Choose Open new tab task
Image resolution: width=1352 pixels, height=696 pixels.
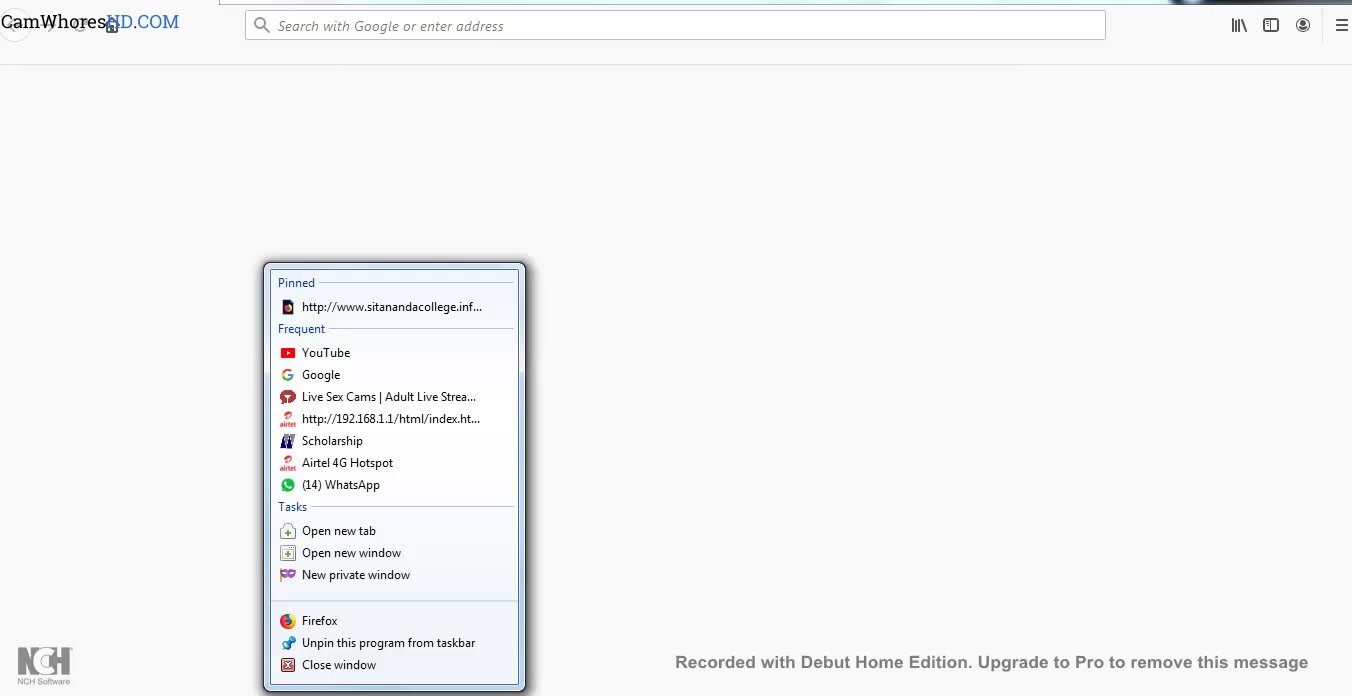(338, 531)
